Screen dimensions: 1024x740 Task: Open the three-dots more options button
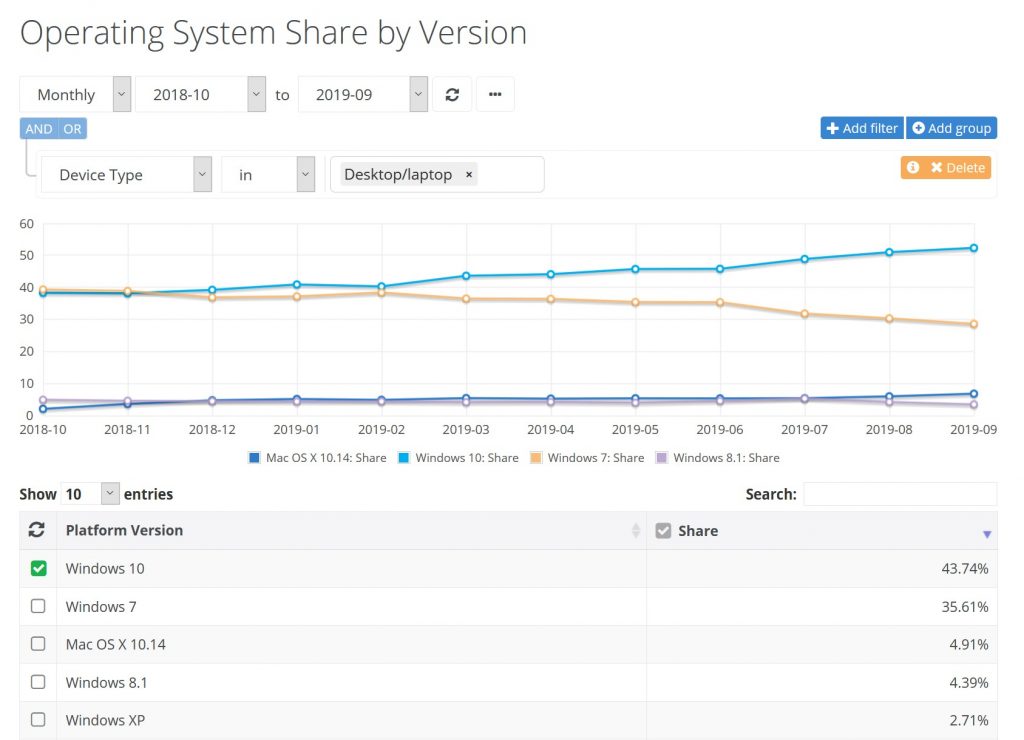[x=495, y=95]
